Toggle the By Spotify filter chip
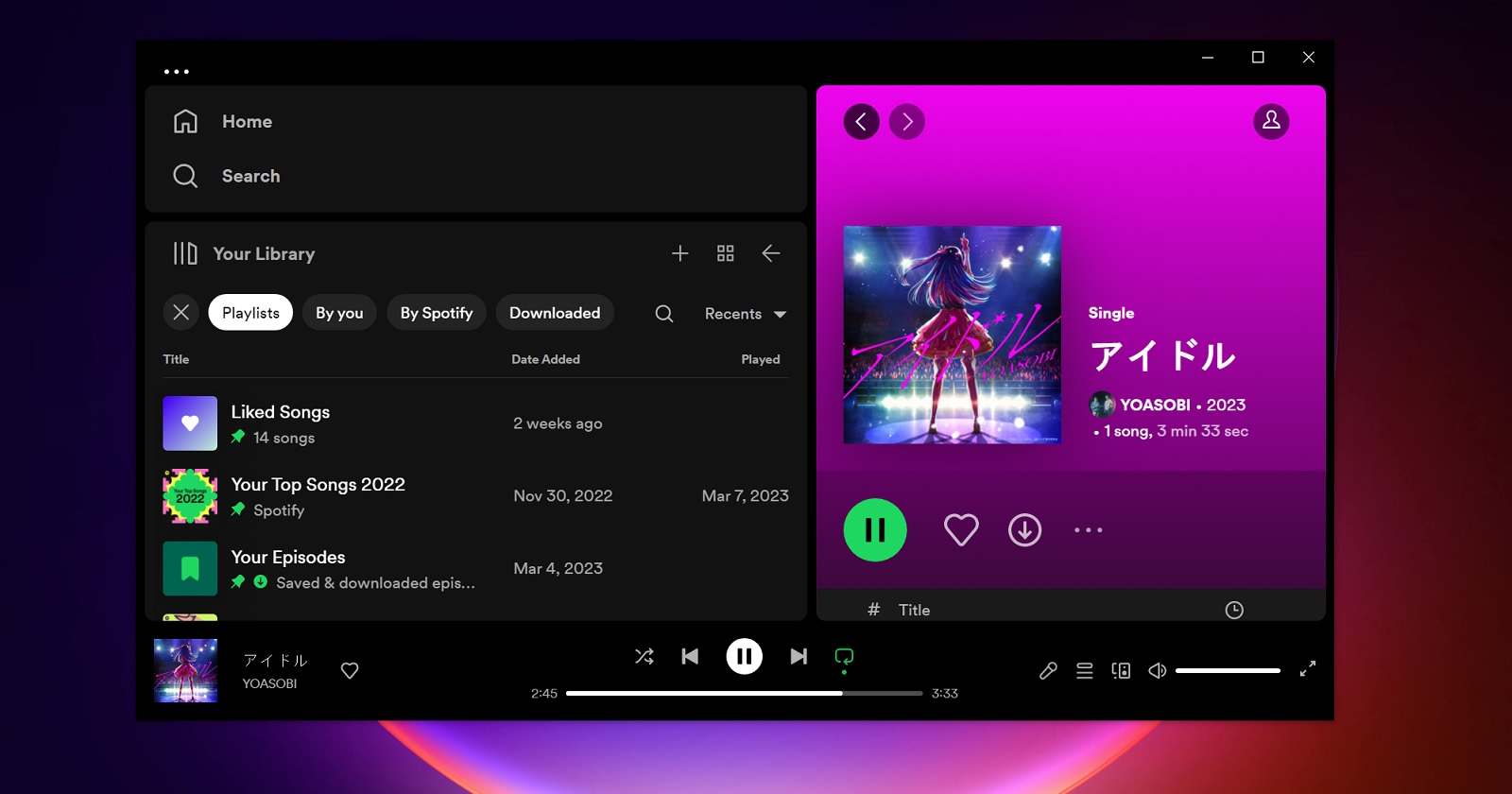The height and width of the screenshot is (794, 1512). 436,312
